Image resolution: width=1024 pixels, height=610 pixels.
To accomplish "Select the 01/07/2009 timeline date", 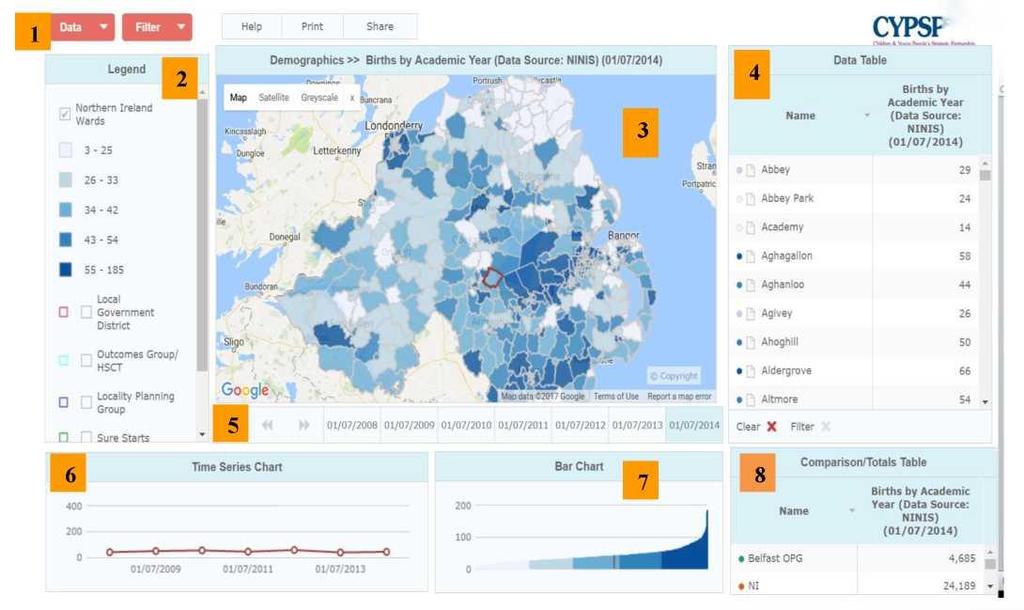I will (x=409, y=425).
